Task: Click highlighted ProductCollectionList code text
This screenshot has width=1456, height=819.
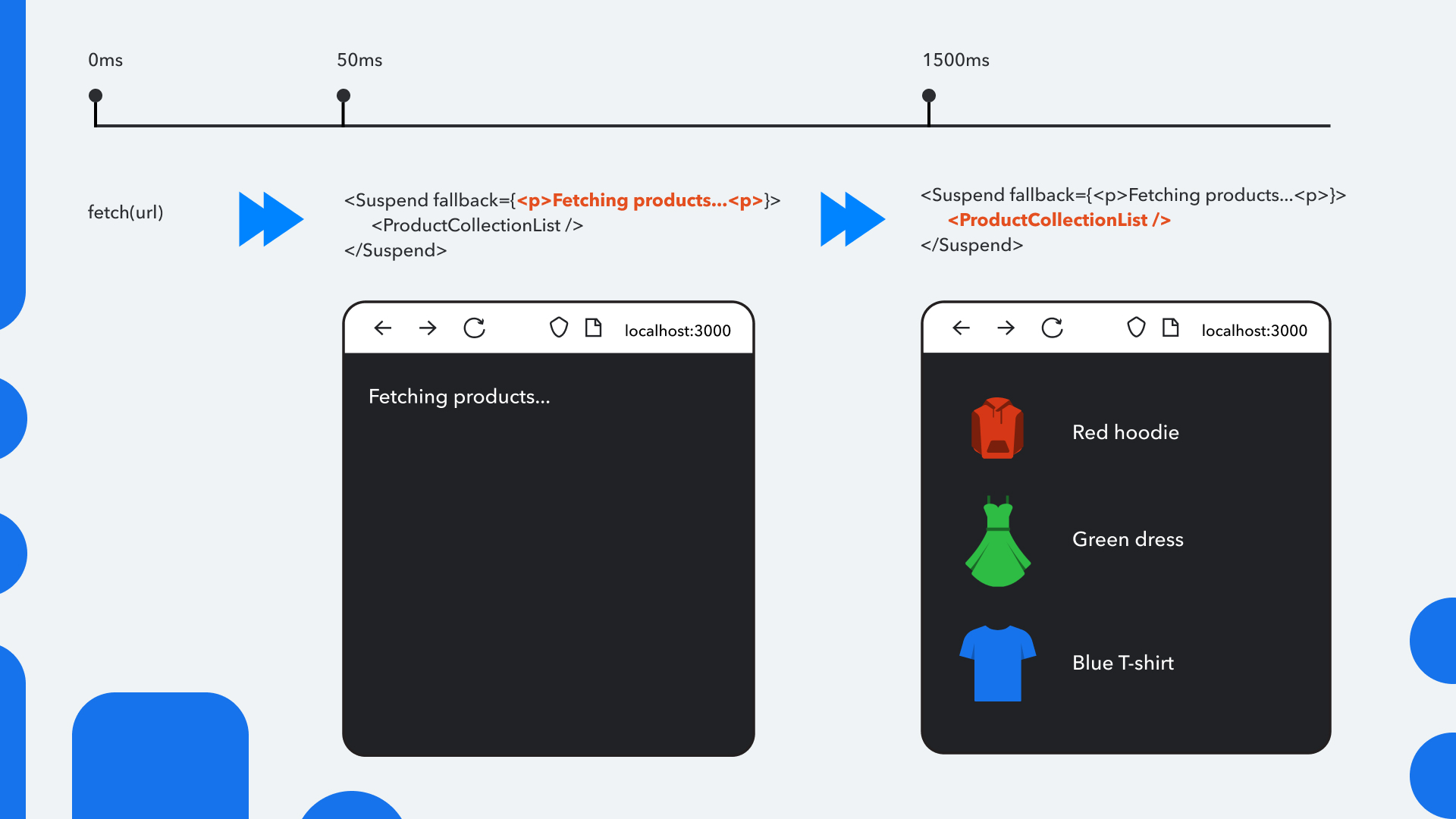Action: click(1059, 220)
